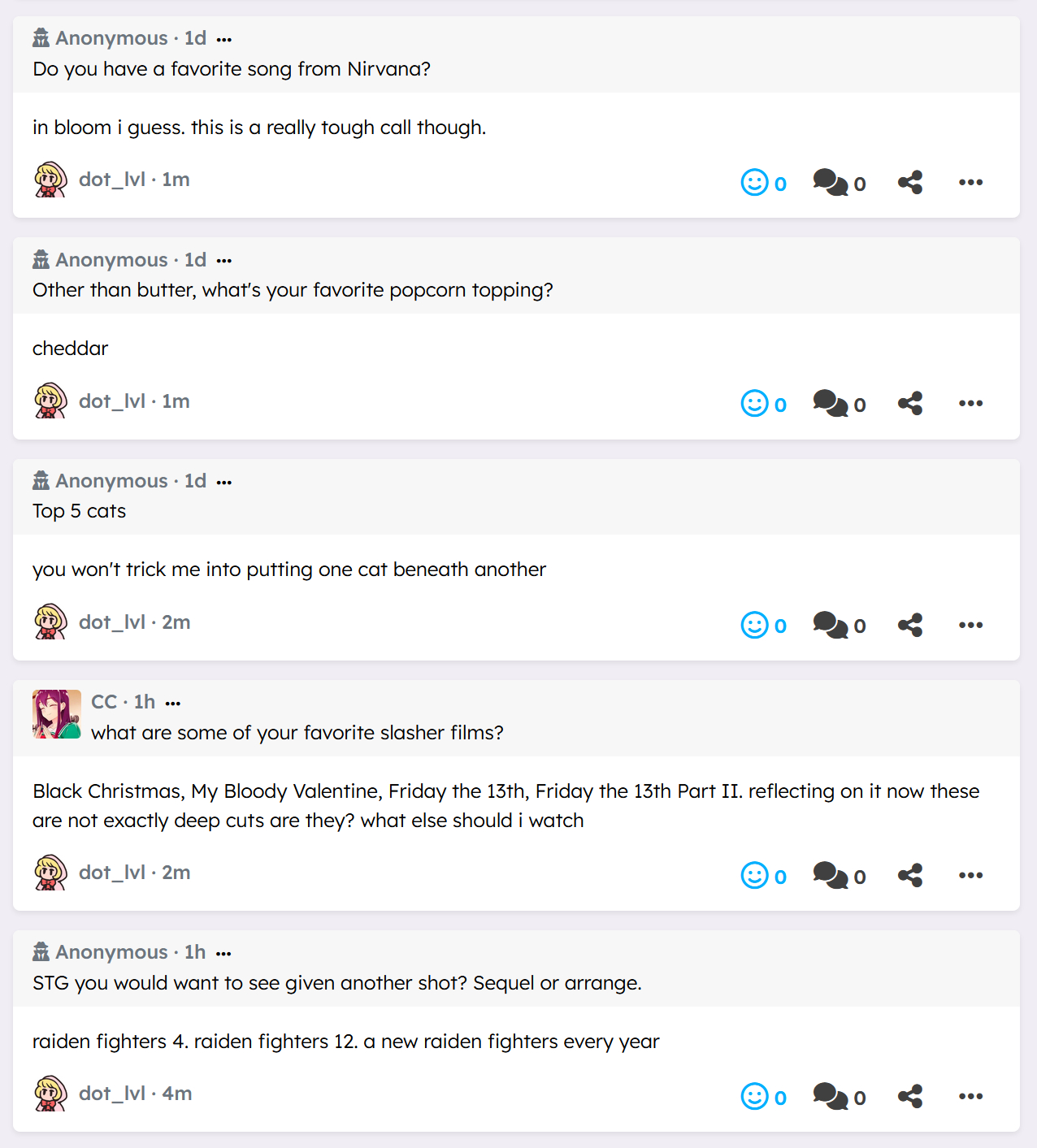Open ellipsis menu beside Top 5 cats question

(224, 483)
